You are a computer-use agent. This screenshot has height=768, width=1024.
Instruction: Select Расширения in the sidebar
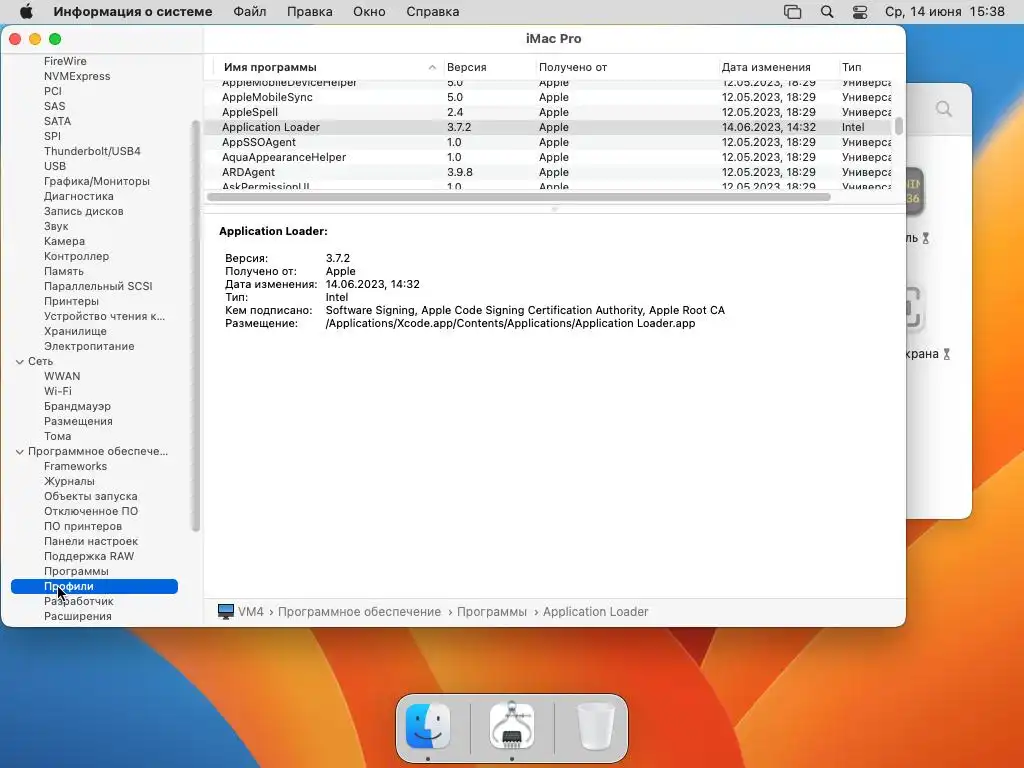pyautogui.click(x=78, y=616)
